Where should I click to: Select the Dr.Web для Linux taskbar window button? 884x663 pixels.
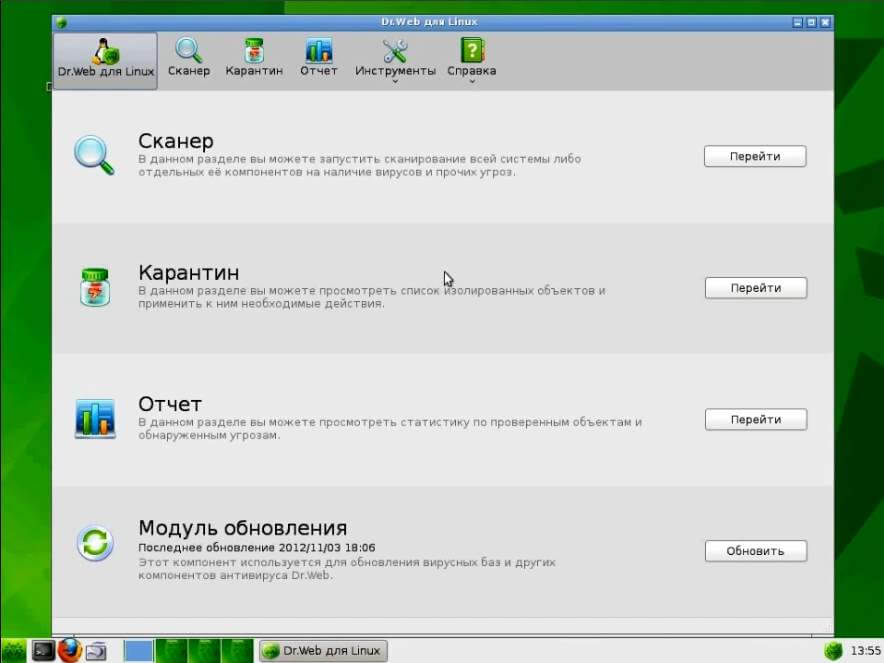point(323,651)
